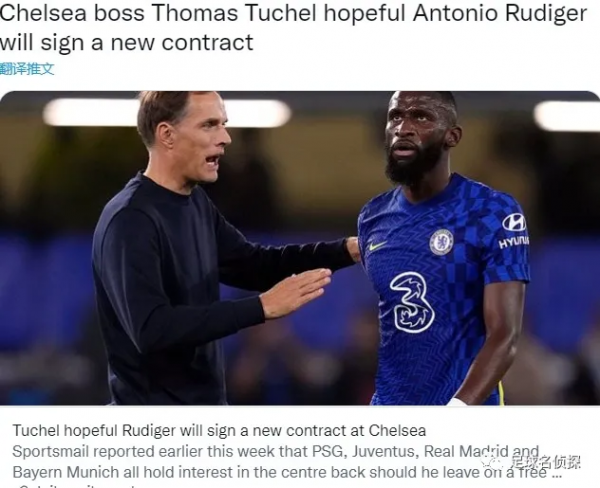Click the Nike swoosh logo on the shirt
The image size is (600, 488).
[378, 245]
